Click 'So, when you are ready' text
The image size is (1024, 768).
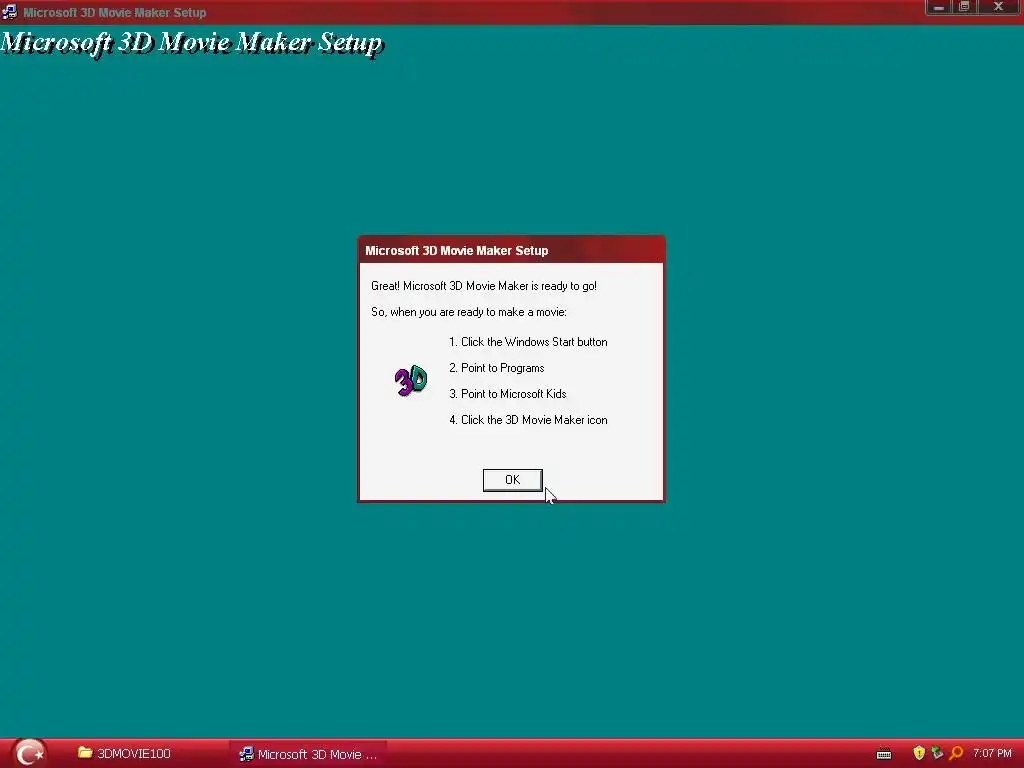(x=469, y=312)
